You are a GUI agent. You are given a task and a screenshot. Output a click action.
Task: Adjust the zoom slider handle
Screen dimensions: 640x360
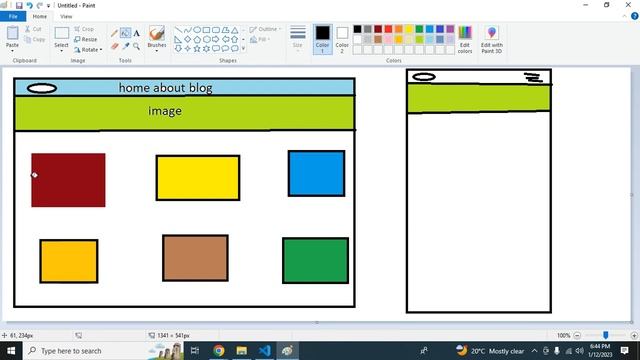(x=606, y=335)
